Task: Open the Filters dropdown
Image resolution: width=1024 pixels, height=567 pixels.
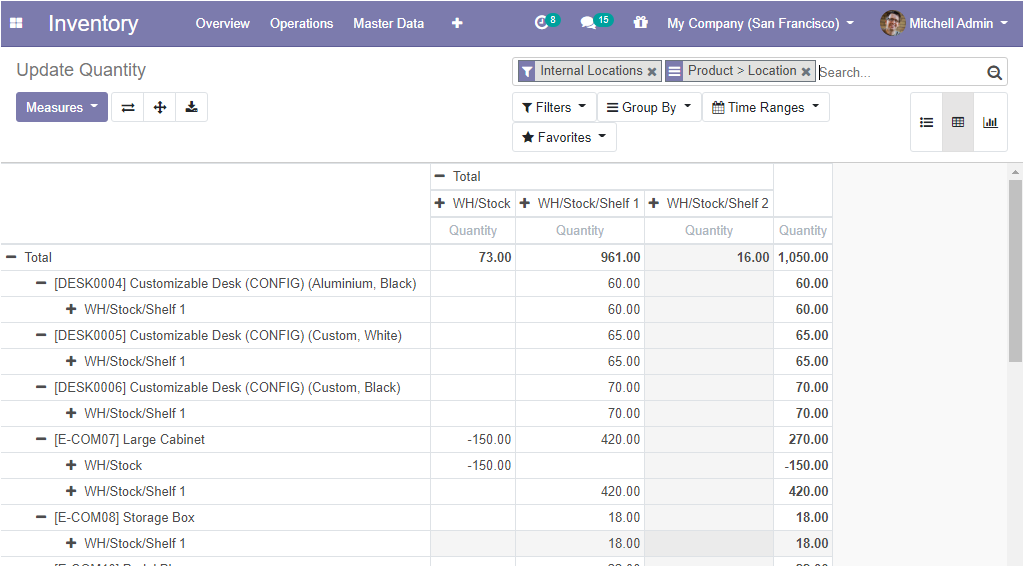Action: tap(554, 107)
